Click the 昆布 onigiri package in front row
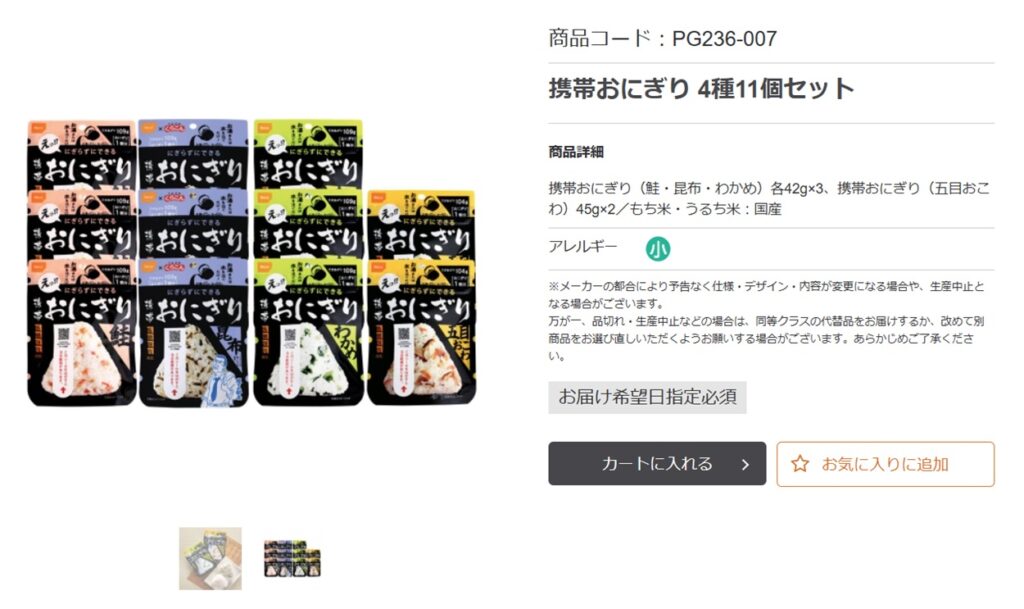Screen dimensions: 1024x609 pyautogui.click(x=194, y=333)
